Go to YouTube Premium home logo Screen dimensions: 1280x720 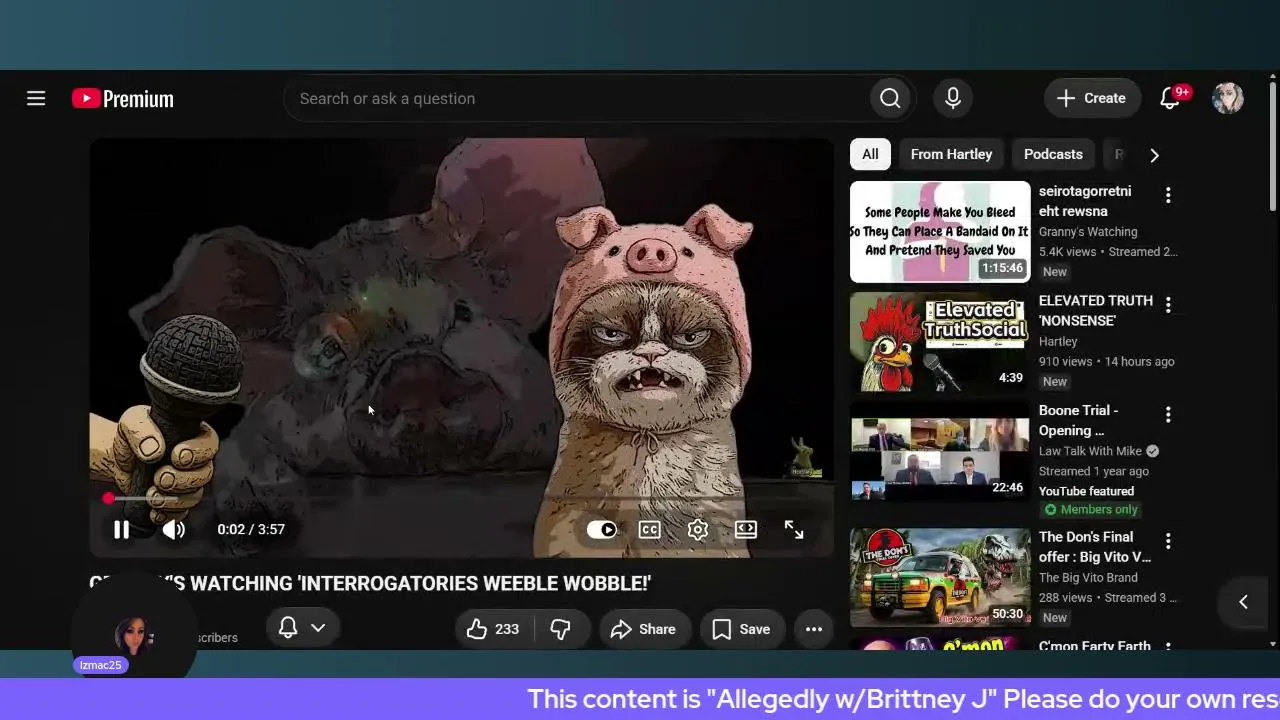click(x=123, y=98)
